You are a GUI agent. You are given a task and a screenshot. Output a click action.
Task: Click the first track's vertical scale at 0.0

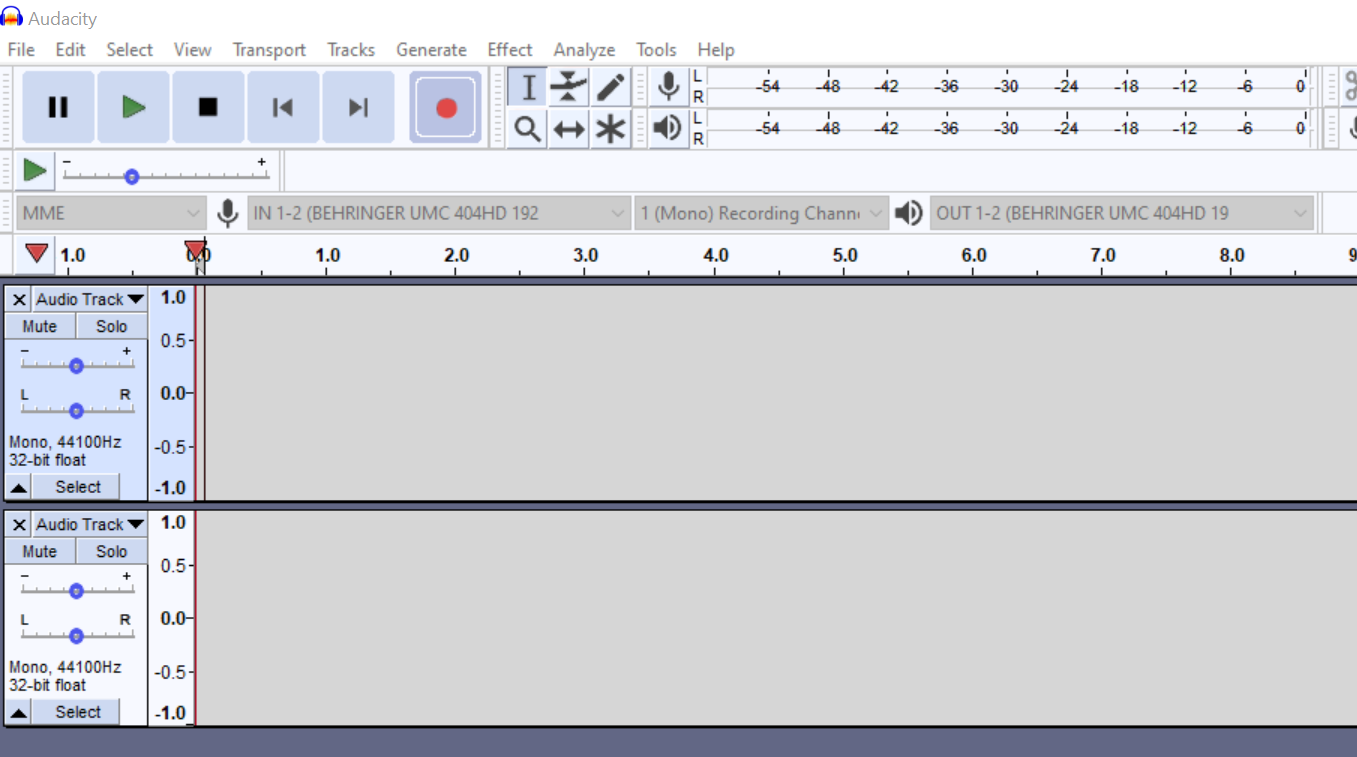tap(174, 393)
